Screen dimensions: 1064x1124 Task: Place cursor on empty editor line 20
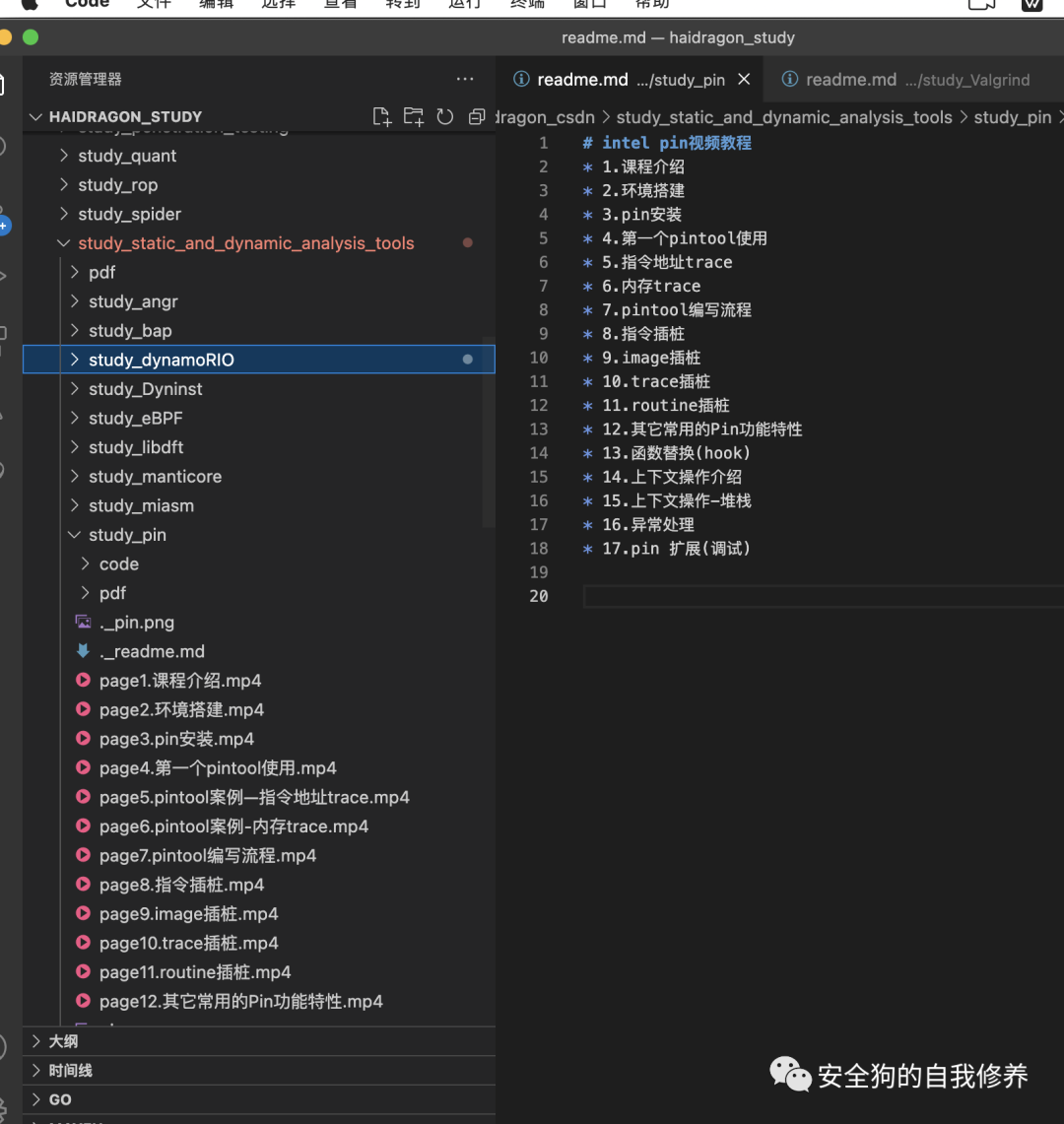tap(823, 596)
